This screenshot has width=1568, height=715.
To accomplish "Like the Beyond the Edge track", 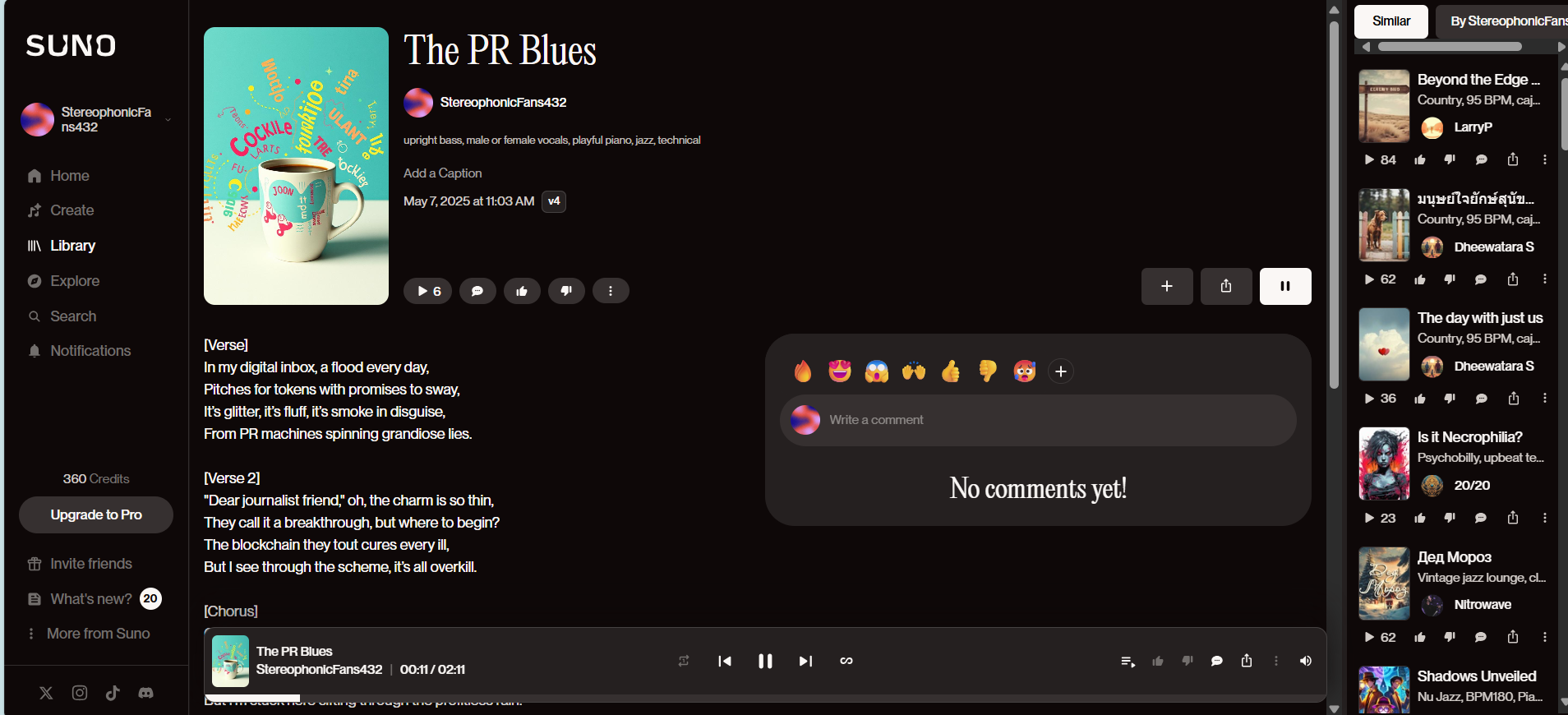I will click(x=1420, y=159).
